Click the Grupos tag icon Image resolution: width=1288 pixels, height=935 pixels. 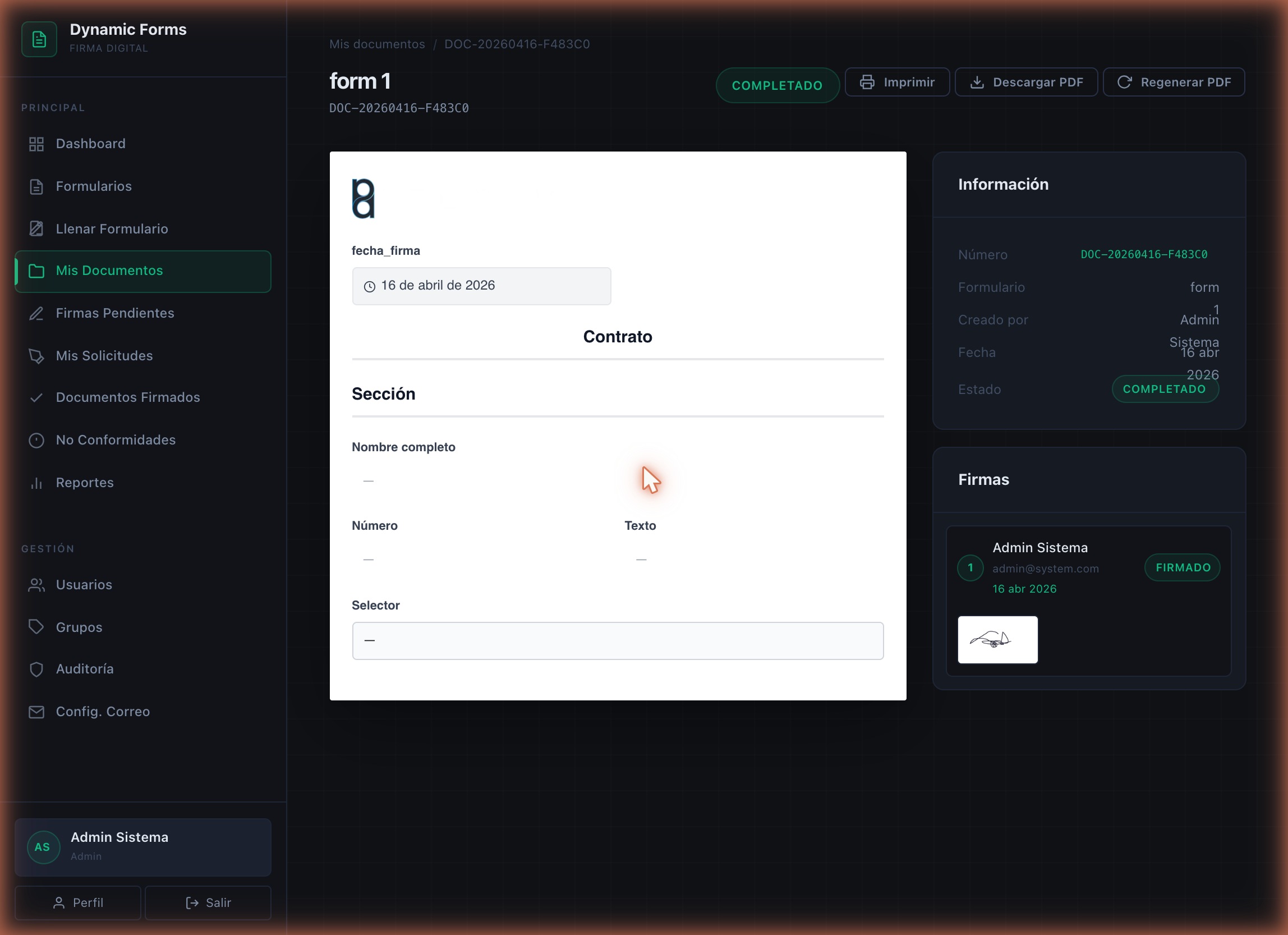coord(36,627)
